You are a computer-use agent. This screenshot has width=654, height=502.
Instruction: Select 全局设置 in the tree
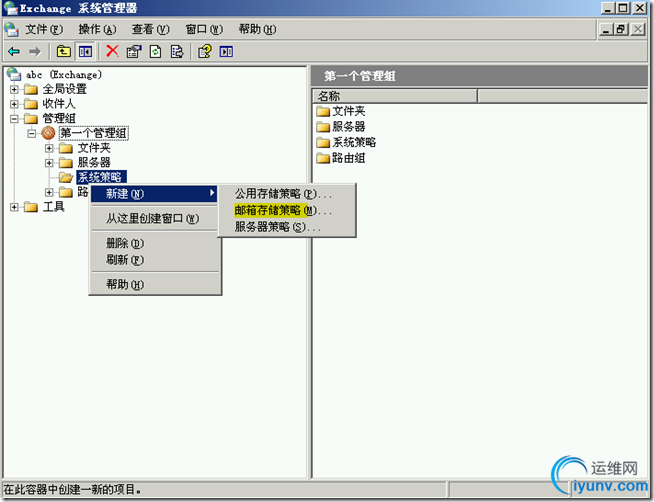(65, 89)
